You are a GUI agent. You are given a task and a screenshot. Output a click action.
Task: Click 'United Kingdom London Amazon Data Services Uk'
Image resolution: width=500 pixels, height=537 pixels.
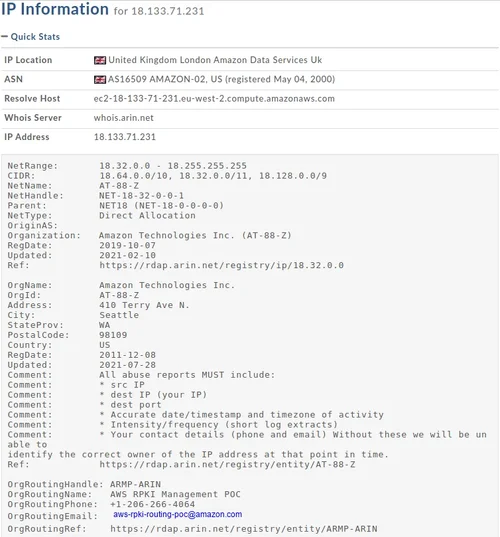pos(215,60)
